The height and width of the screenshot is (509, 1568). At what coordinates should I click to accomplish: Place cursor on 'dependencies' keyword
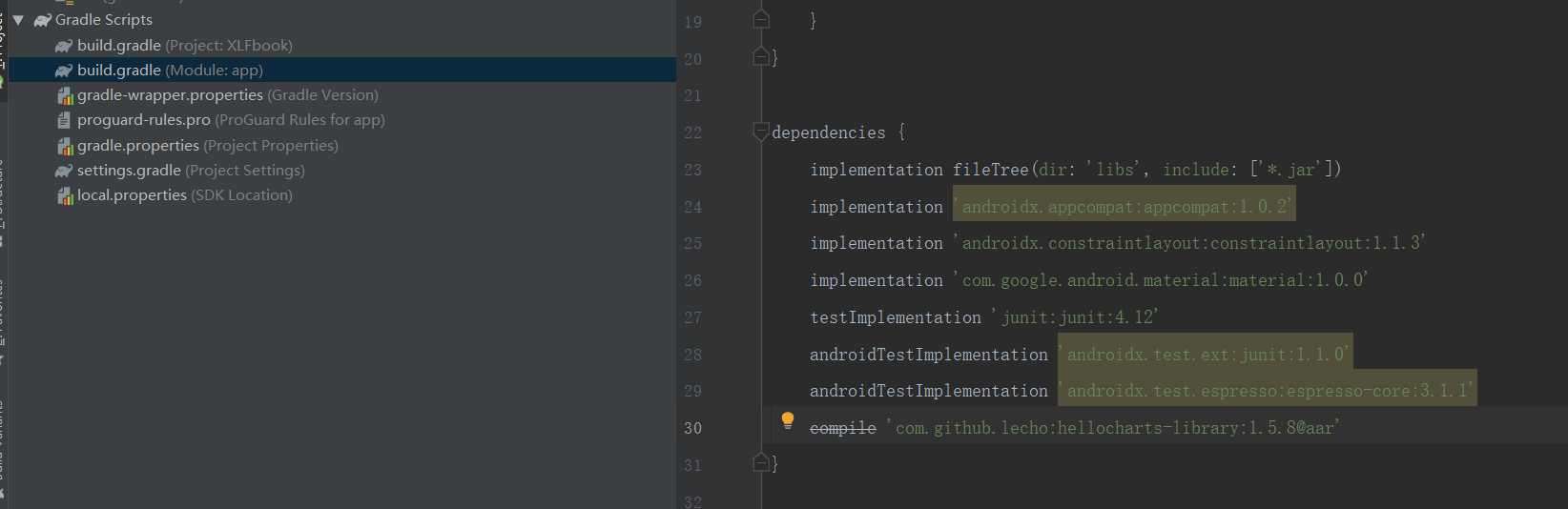tap(829, 132)
